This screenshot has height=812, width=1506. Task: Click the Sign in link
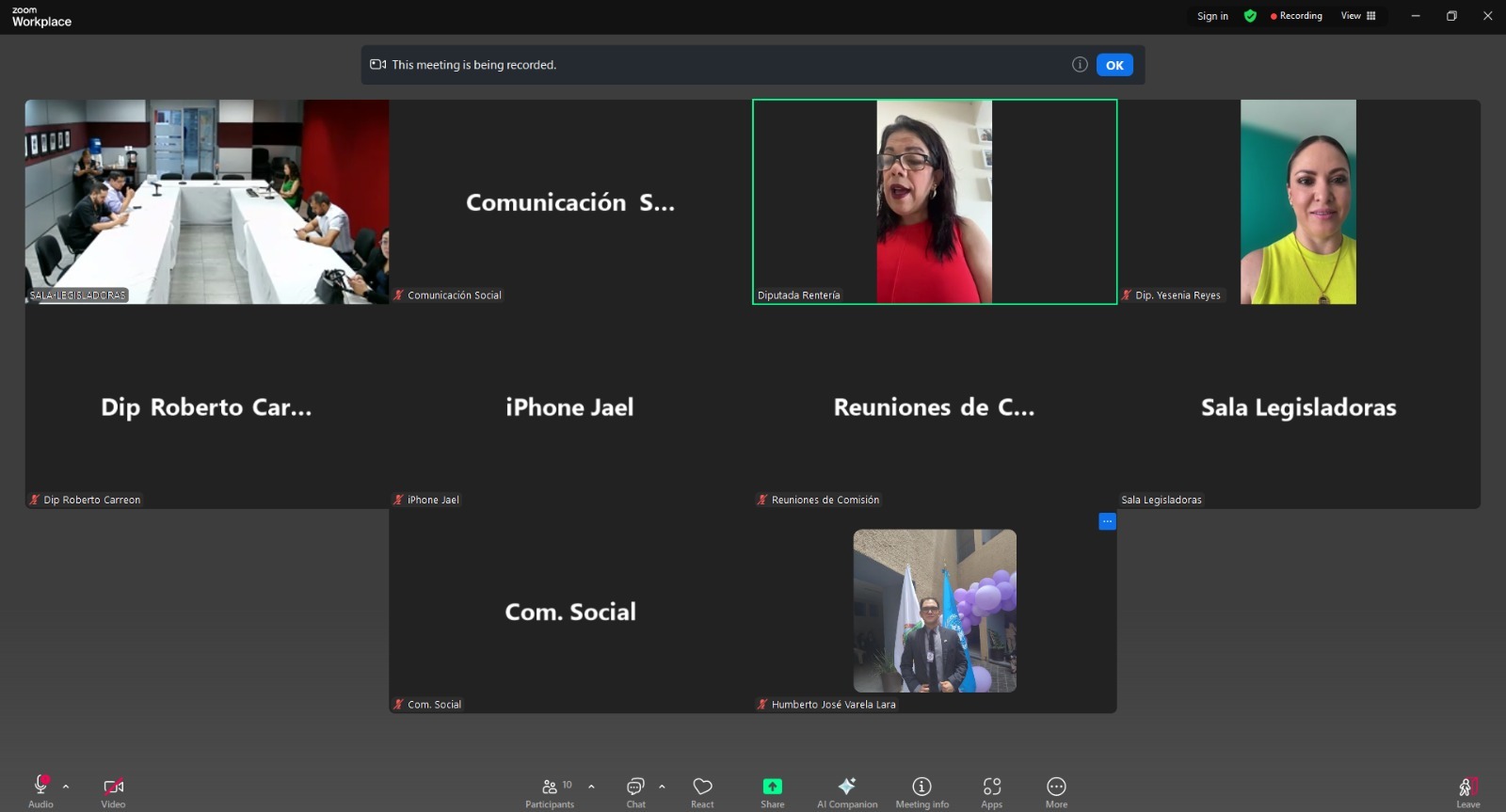pyautogui.click(x=1212, y=16)
